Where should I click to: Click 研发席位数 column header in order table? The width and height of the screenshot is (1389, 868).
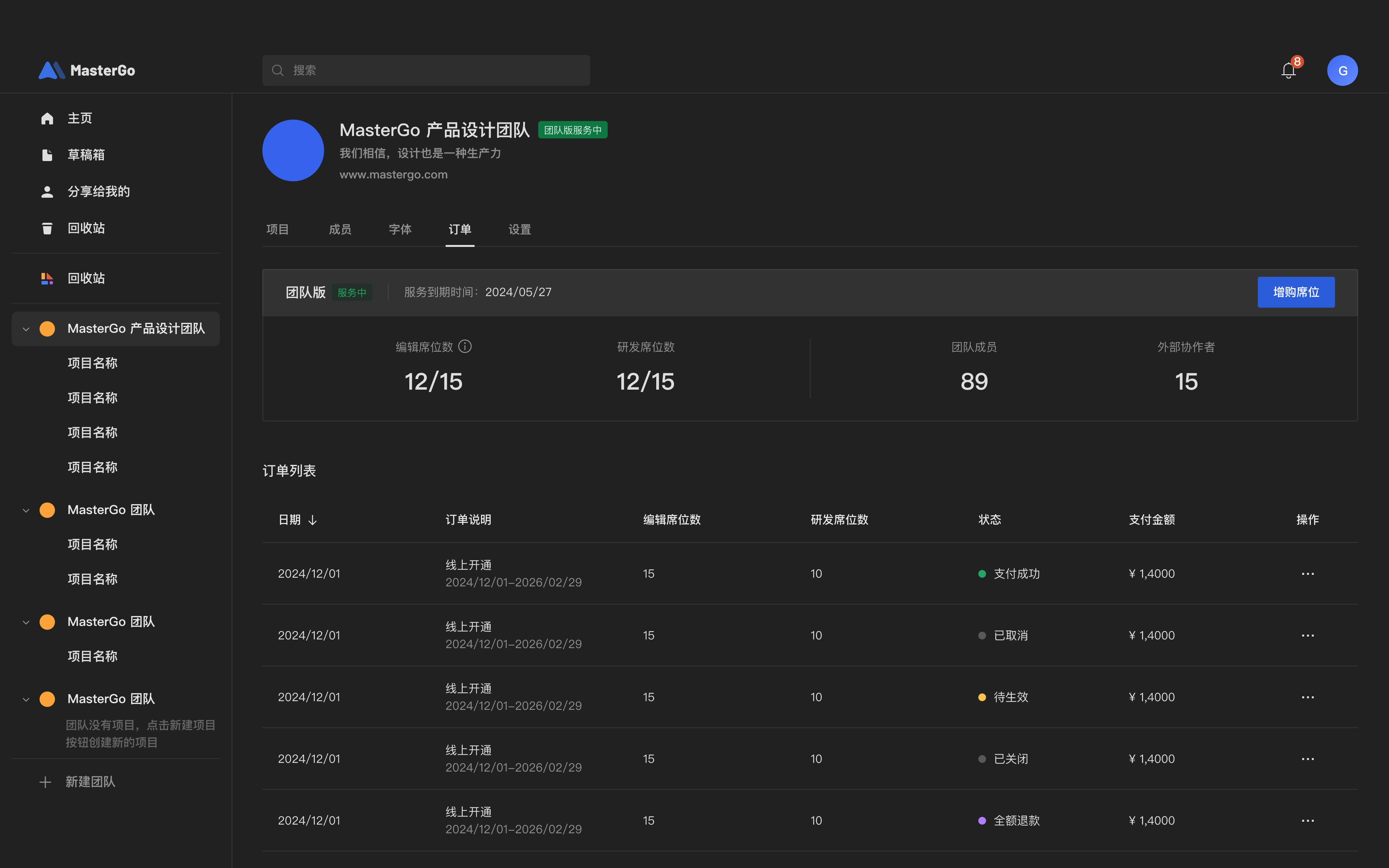pos(839,520)
